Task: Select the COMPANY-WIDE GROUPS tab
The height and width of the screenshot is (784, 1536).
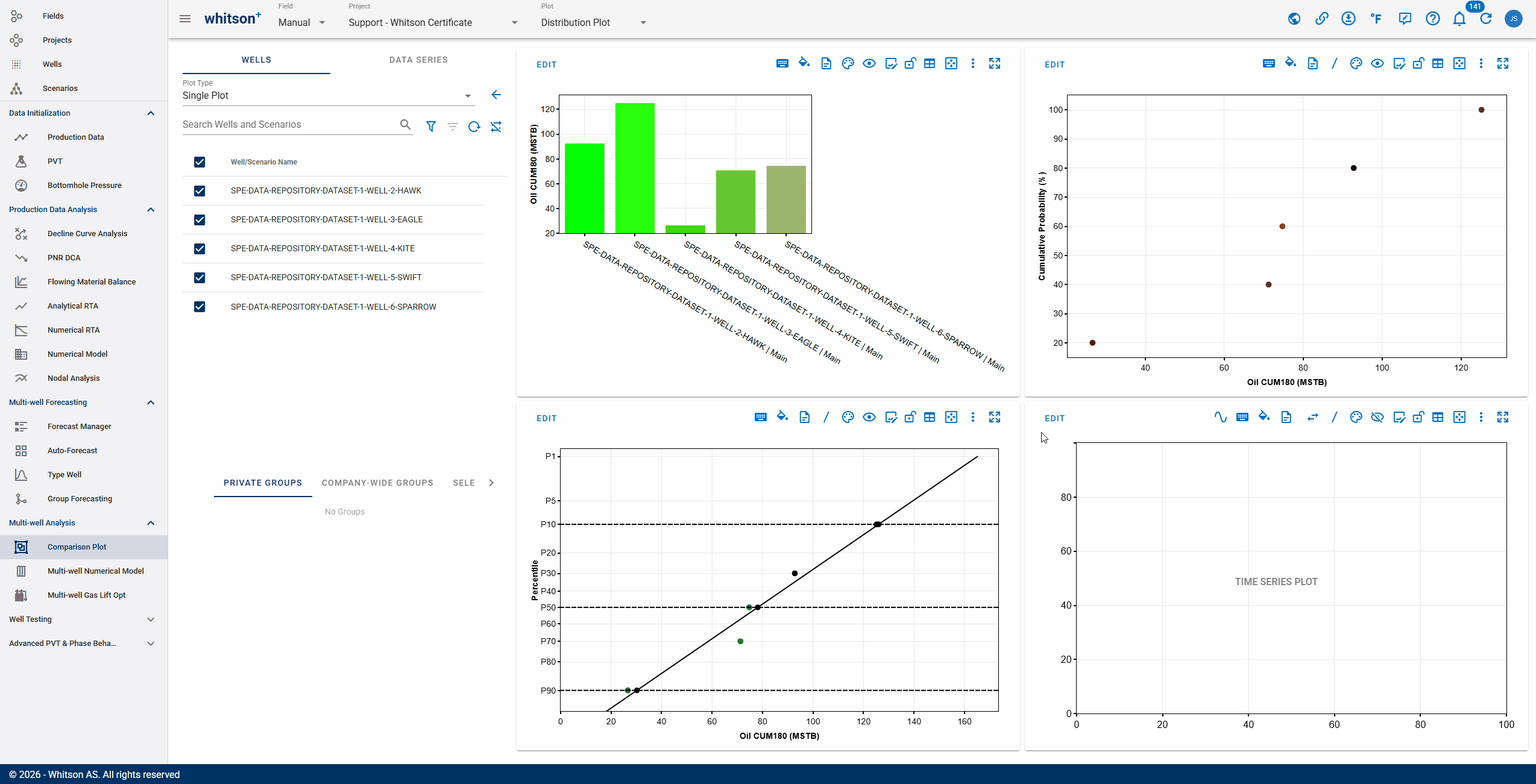Action: pos(377,483)
